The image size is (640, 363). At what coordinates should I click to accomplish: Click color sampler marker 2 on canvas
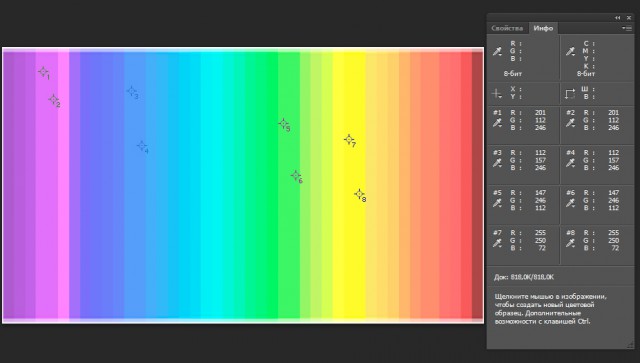click(53, 99)
